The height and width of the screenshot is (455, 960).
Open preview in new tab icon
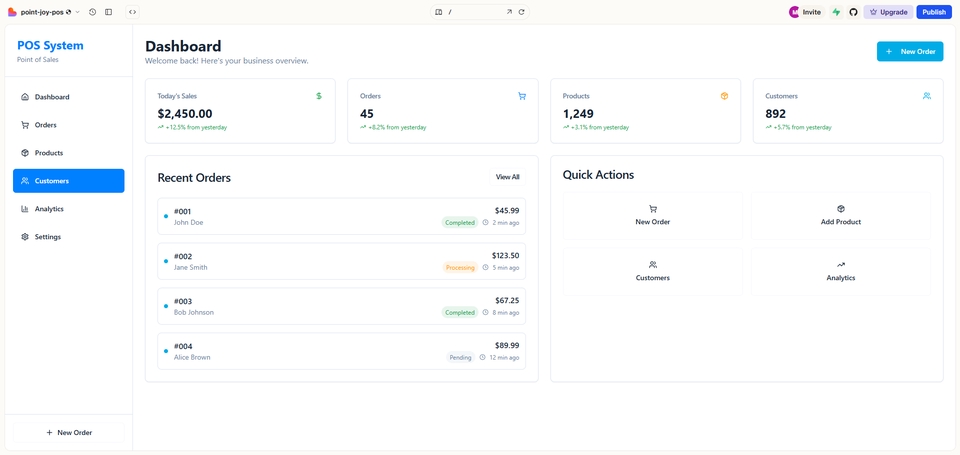(x=509, y=12)
